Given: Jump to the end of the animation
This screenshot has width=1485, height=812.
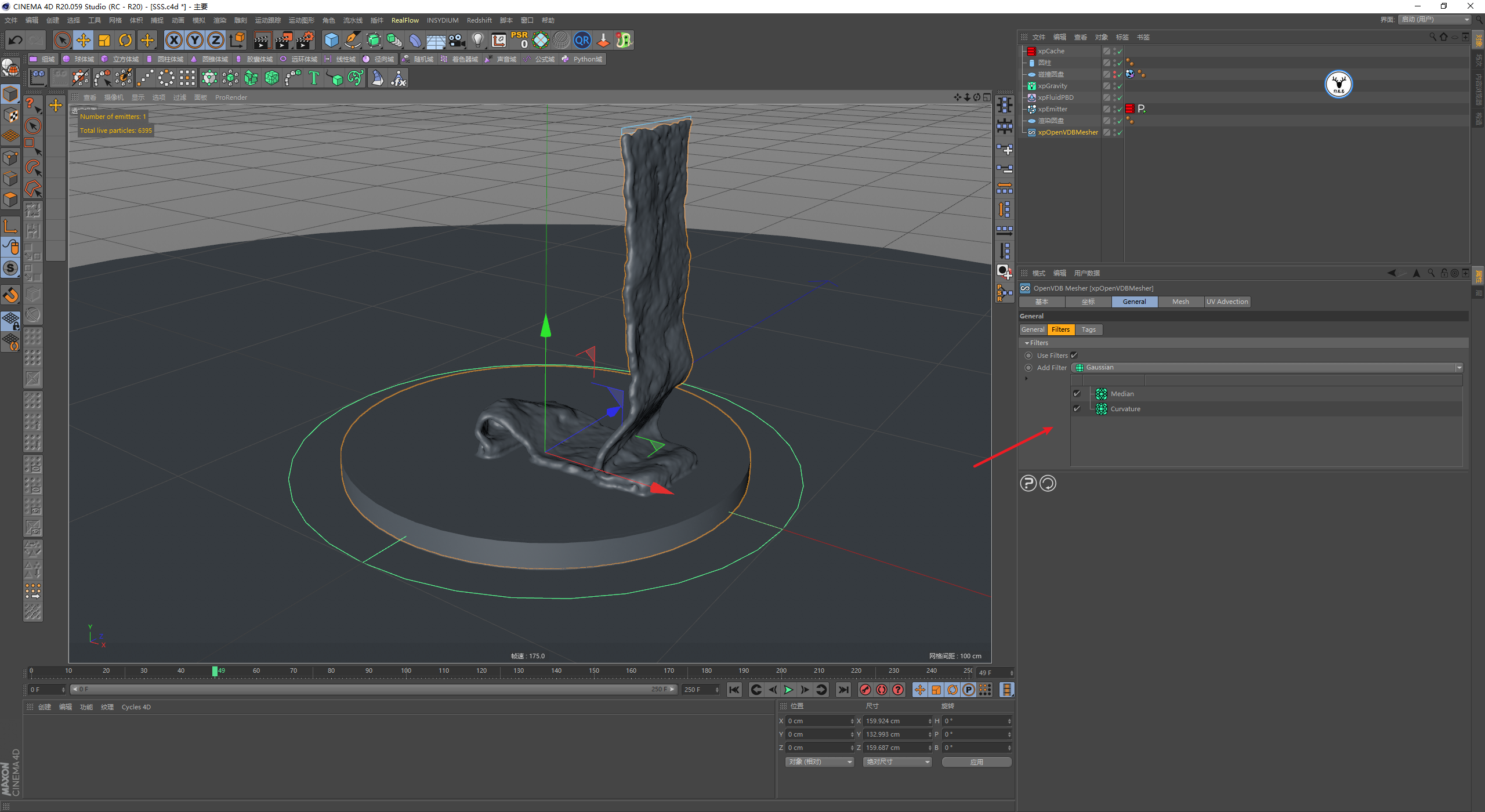Looking at the screenshot, I should pyautogui.click(x=843, y=690).
